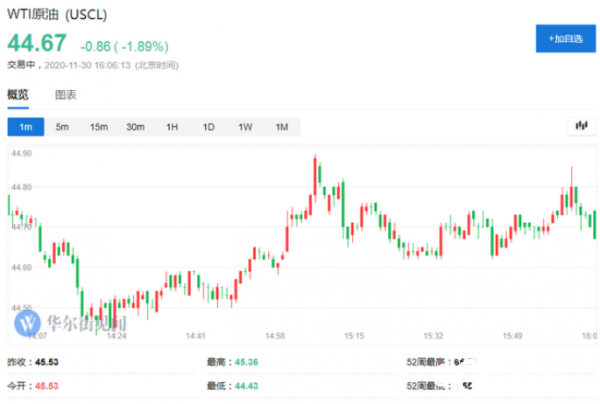The height and width of the screenshot is (404, 600).
Task: Switch to the 概览 tab
Action: (x=19, y=95)
